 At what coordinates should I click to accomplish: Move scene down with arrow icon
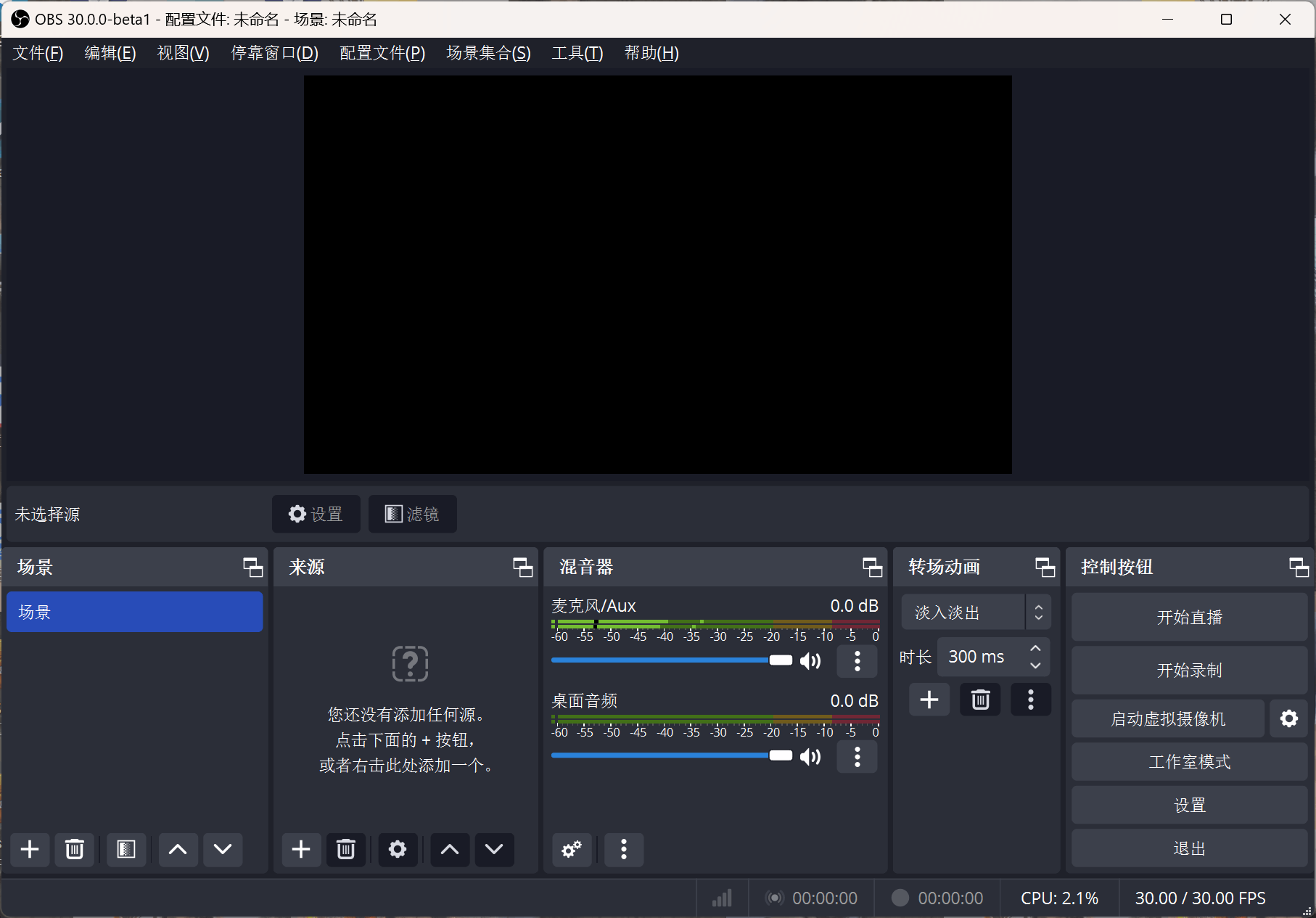tap(223, 849)
